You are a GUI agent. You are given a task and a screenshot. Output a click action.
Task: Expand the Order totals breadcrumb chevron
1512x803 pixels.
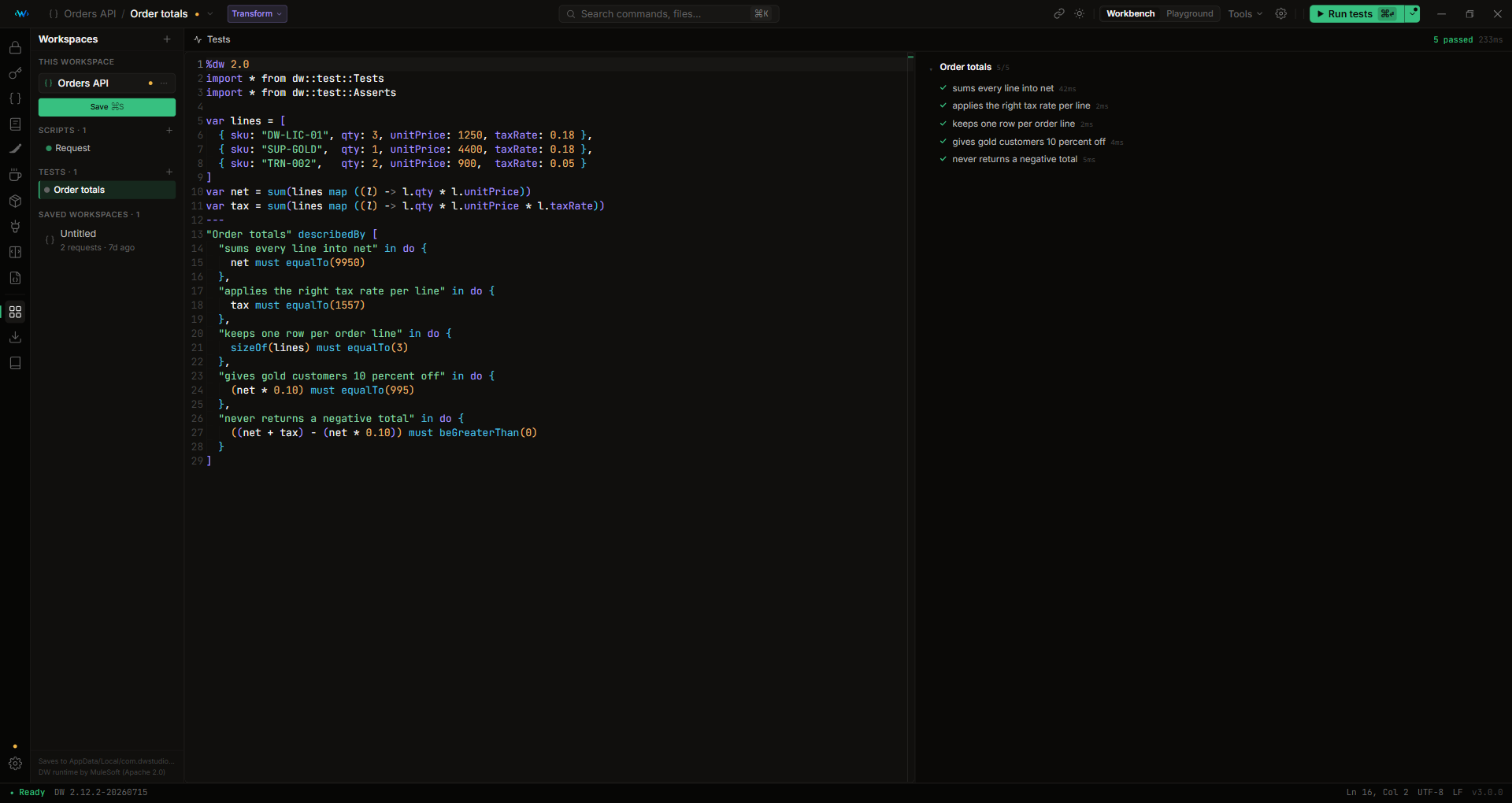(210, 14)
